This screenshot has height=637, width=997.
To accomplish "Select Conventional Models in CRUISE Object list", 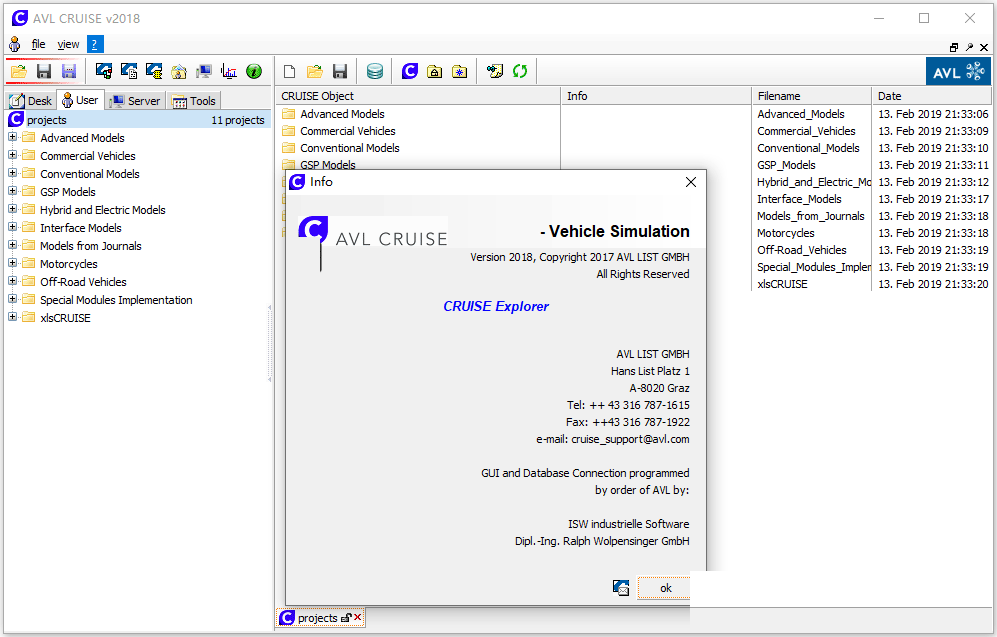I will click(350, 148).
